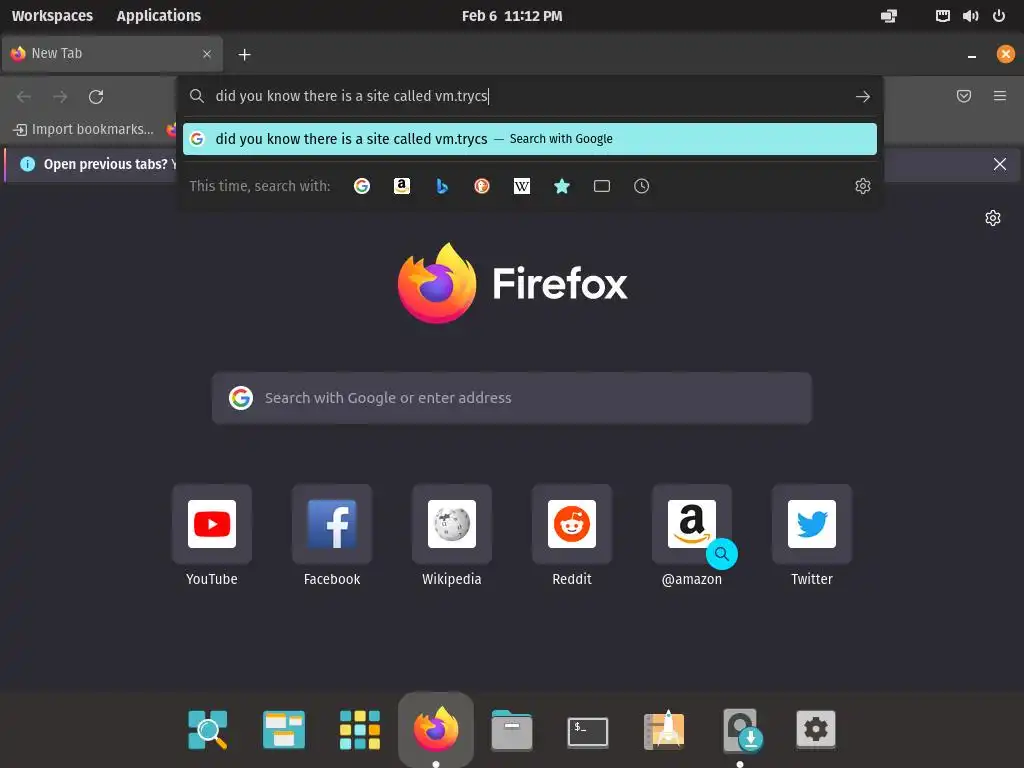This screenshot has height=768, width=1024.
Task: Open the dock search magnifier launcher
Action: (x=208, y=729)
